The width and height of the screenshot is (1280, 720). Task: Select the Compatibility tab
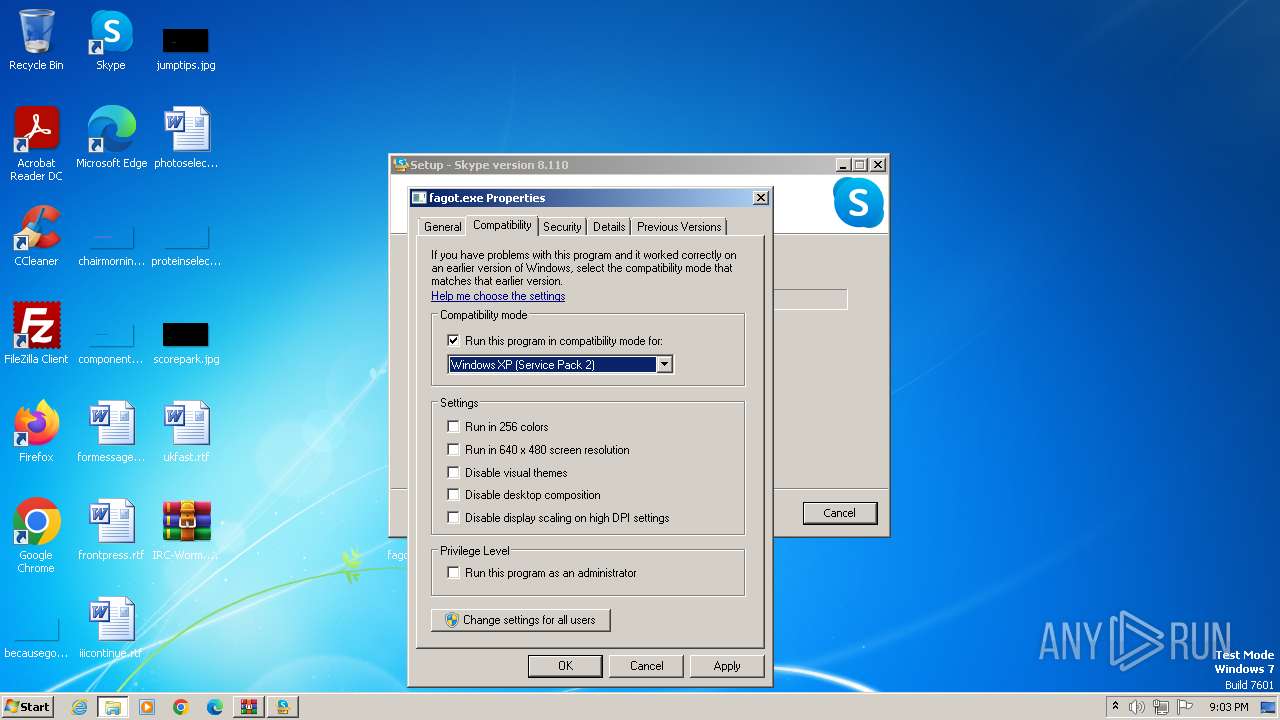point(502,226)
